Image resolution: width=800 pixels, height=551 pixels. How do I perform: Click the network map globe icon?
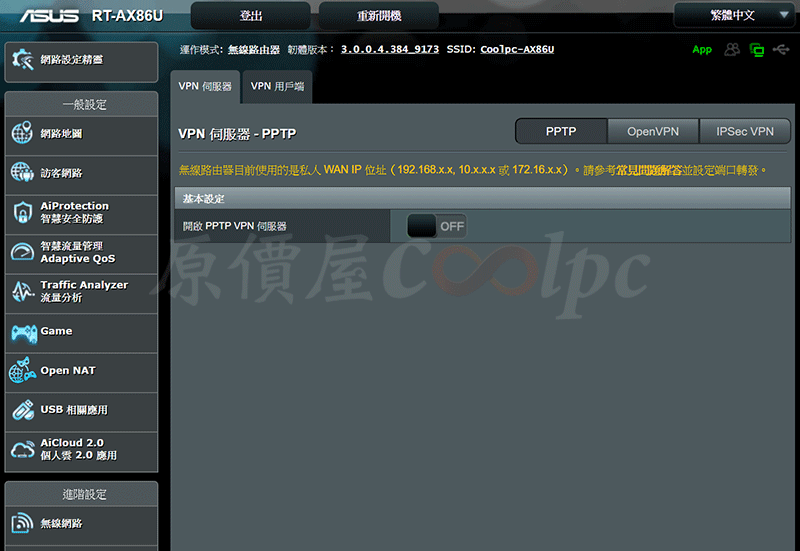tap(22, 133)
